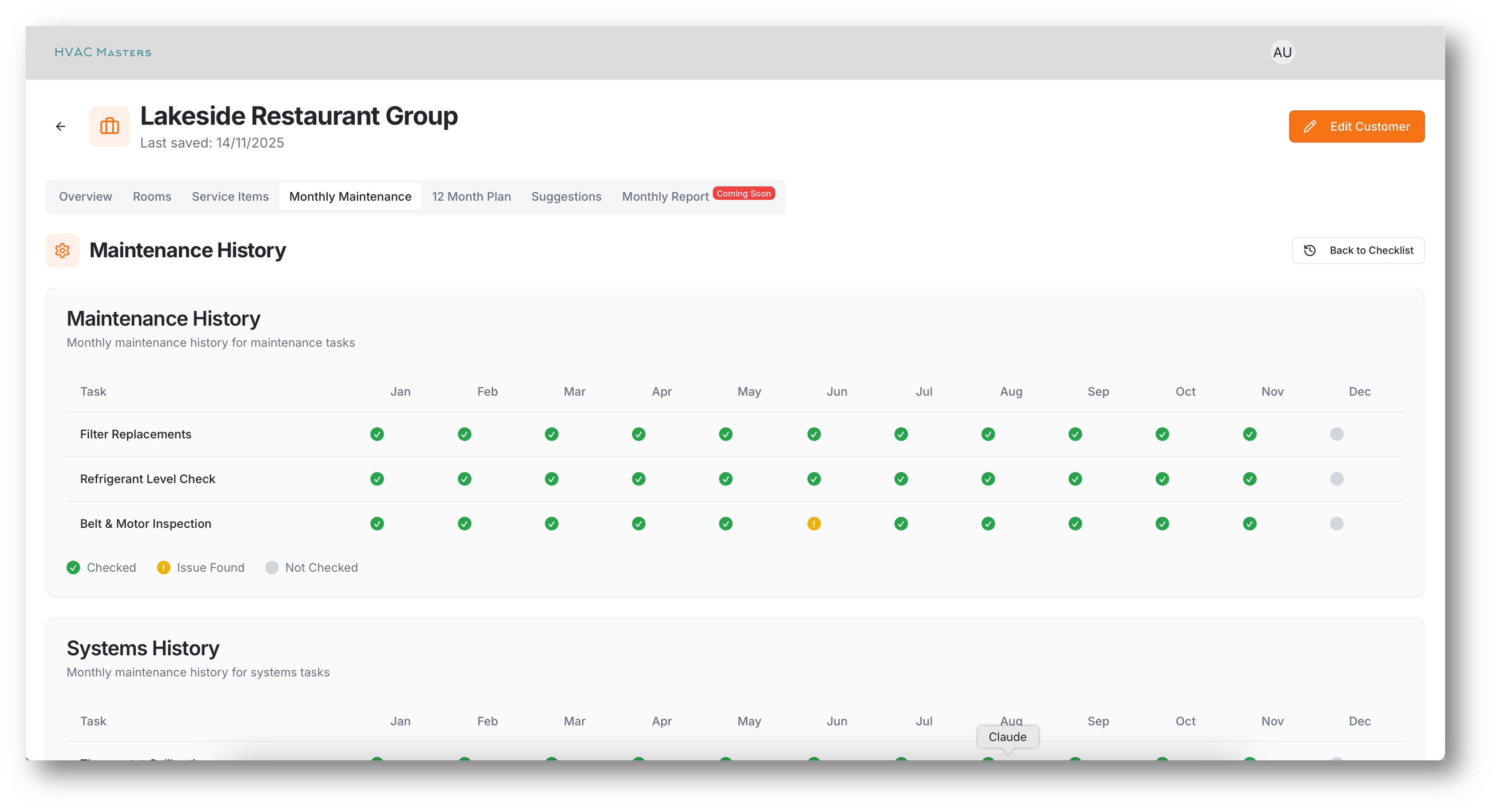Select the Service Items tab

coord(230,196)
